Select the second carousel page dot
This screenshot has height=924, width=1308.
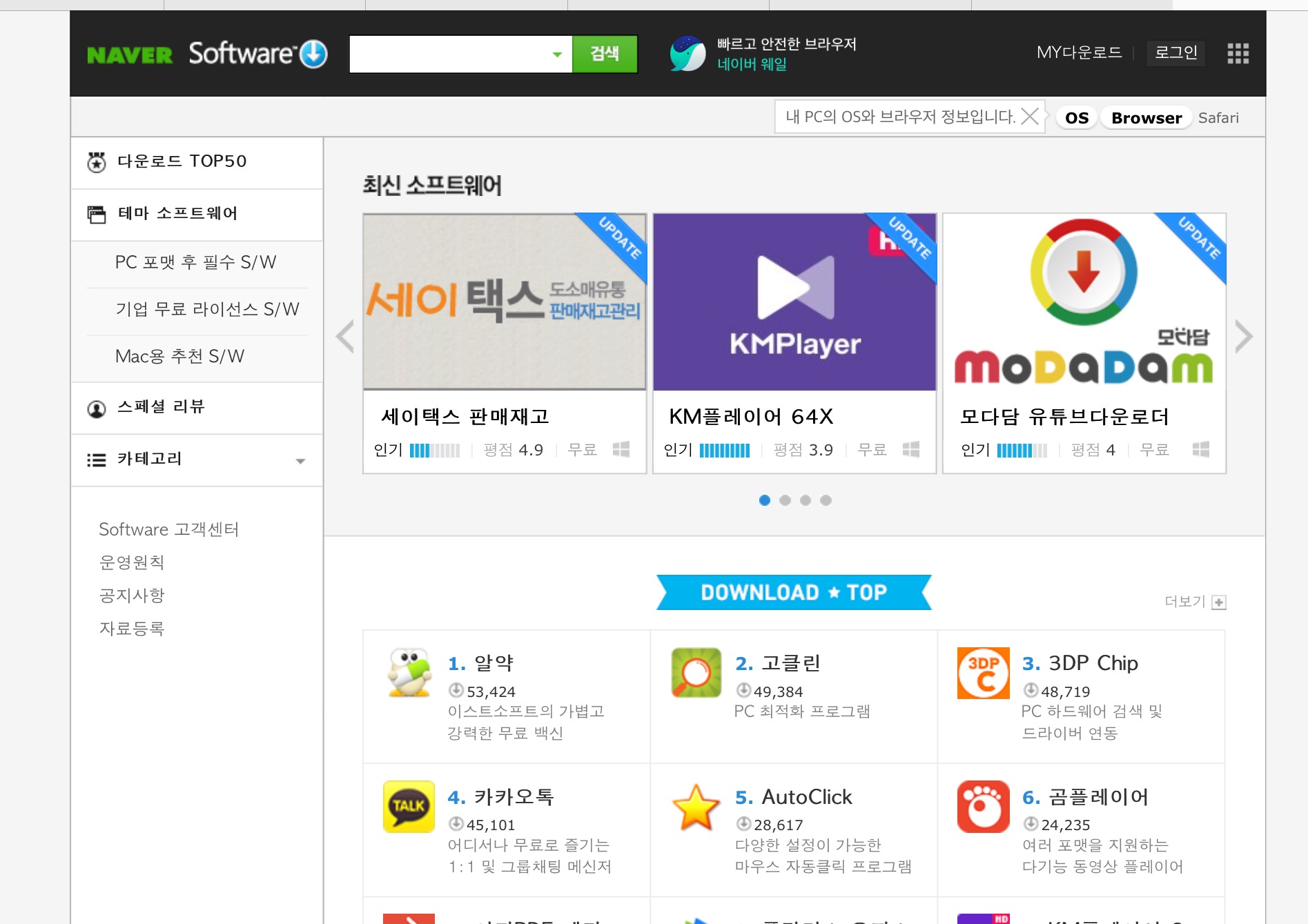[x=785, y=500]
